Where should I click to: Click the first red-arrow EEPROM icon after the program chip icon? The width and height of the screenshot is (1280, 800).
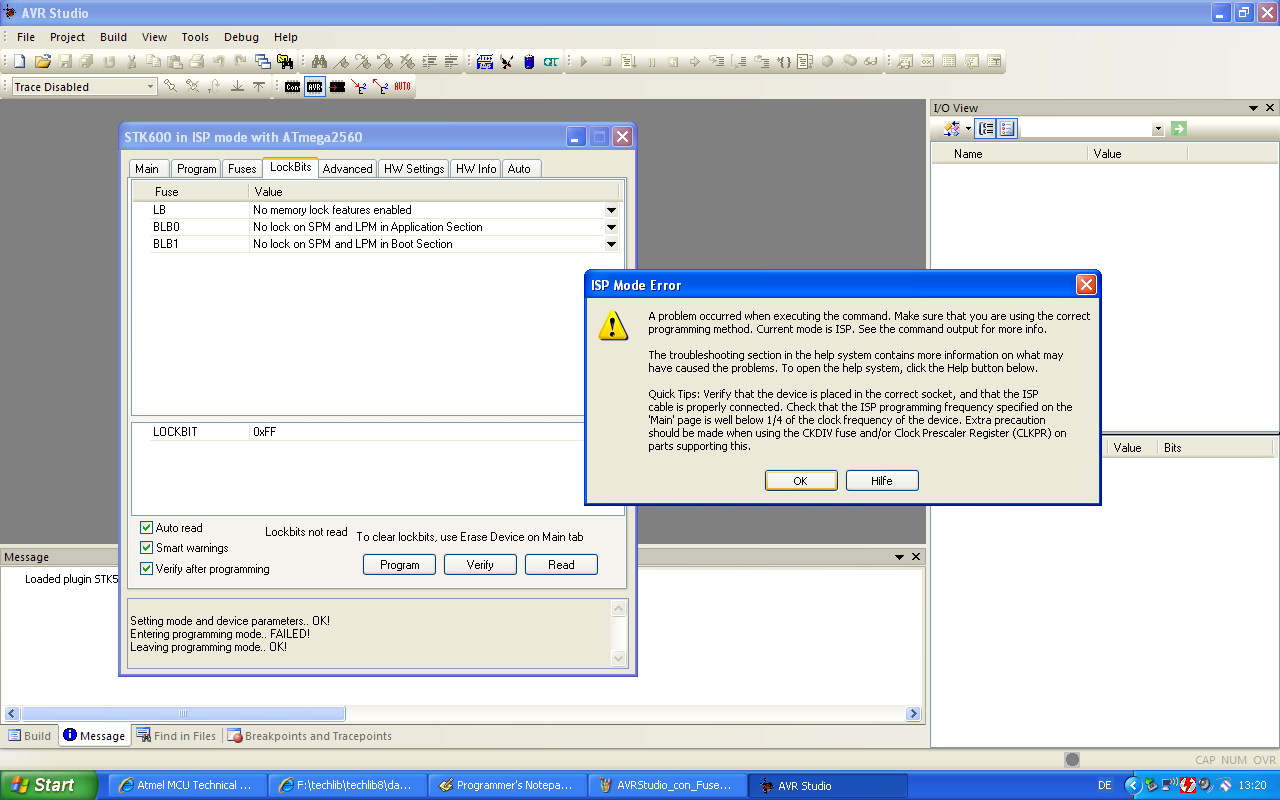click(359, 86)
